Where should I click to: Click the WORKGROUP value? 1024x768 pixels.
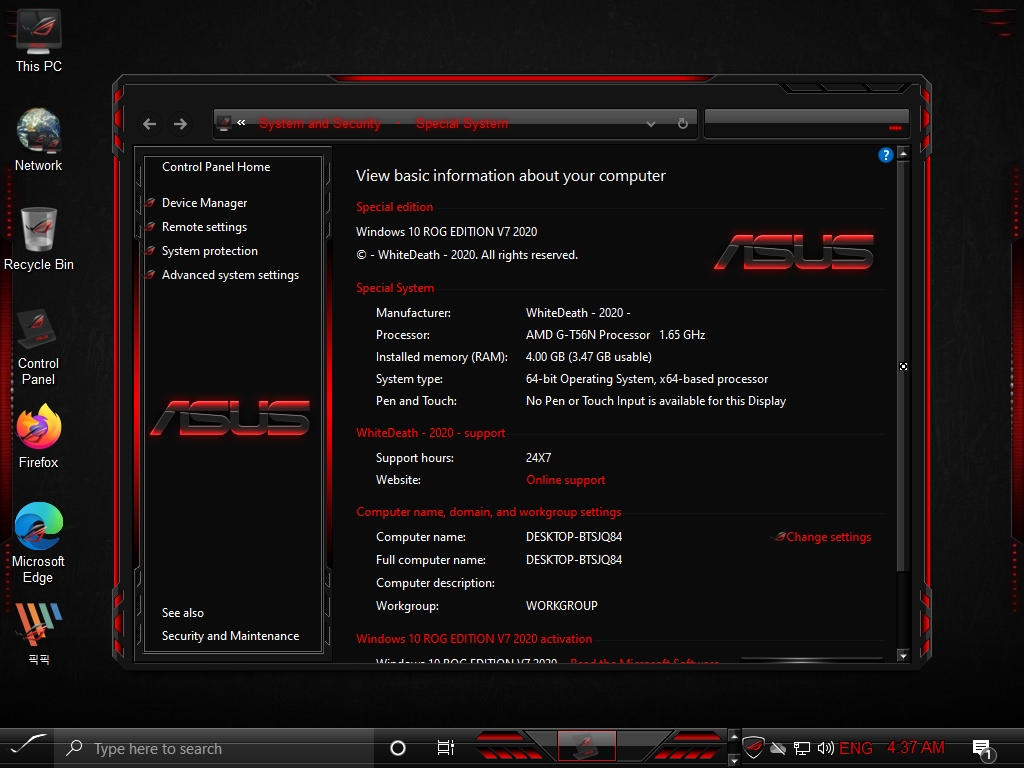[562, 606]
